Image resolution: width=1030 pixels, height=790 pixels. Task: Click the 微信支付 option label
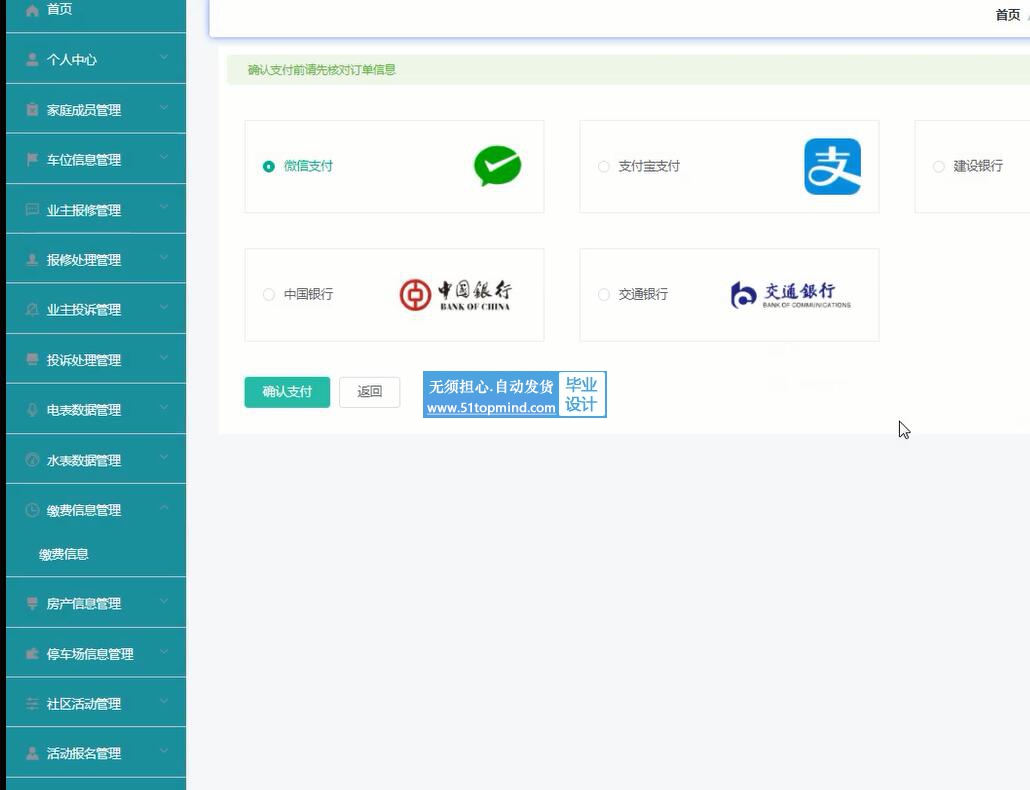(x=308, y=166)
